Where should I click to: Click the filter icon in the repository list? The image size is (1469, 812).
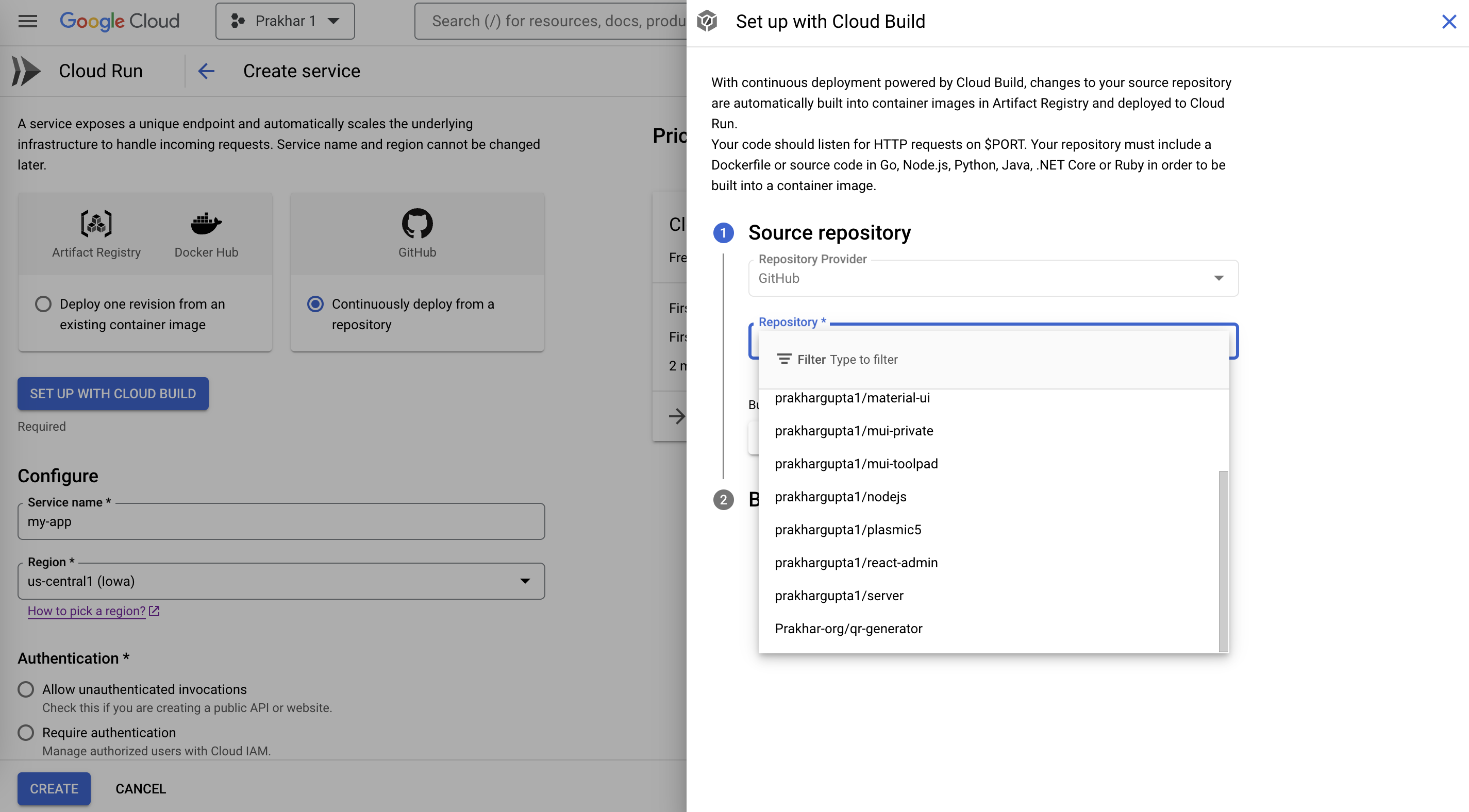tap(784, 359)
